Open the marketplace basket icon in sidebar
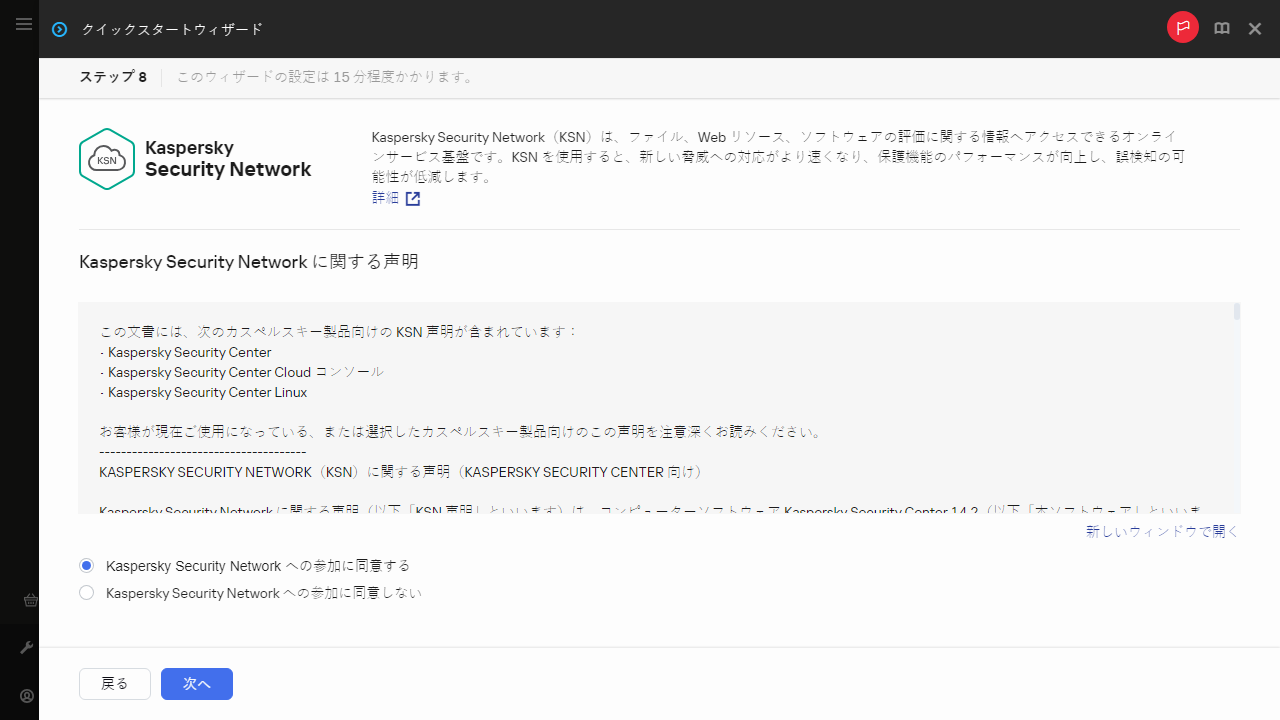This screenshot has width=1280, height=720. [x=28, y=601]
